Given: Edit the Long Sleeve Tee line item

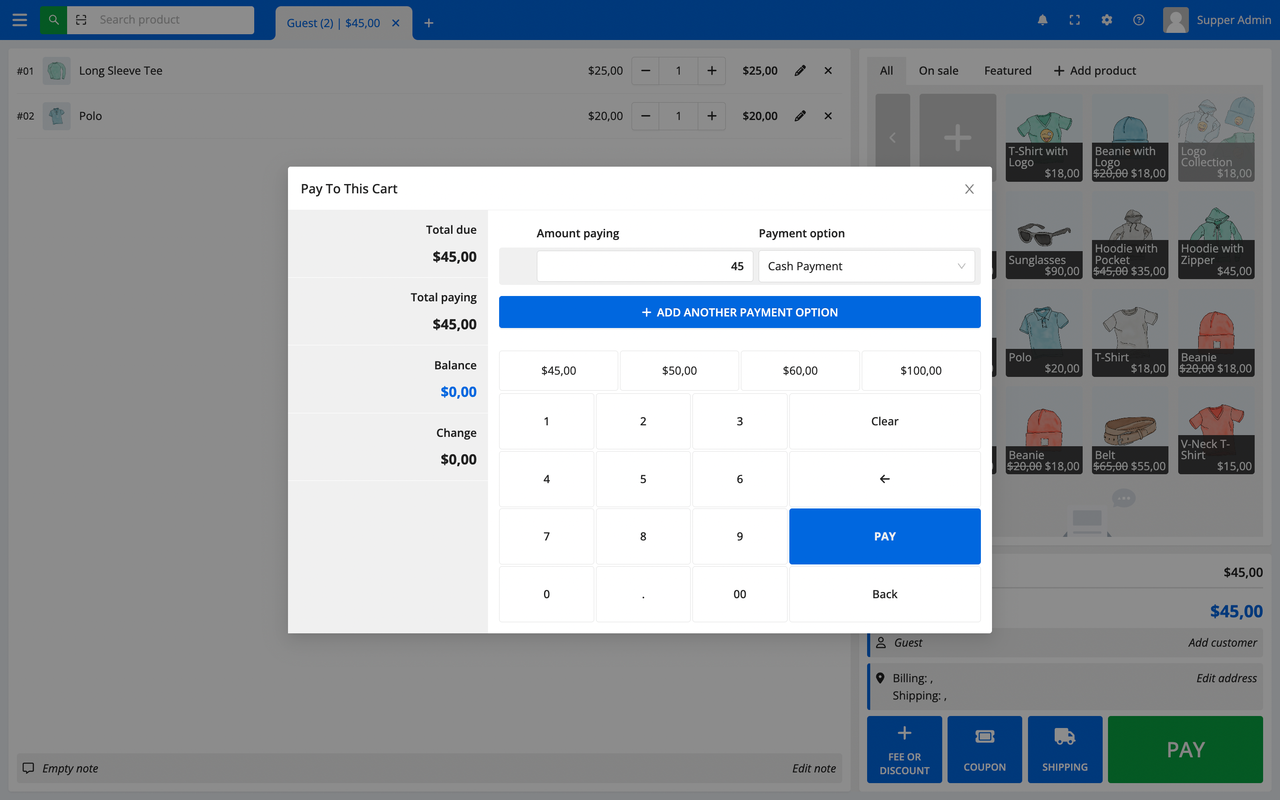Looking at the screenshot, I should [800, 71].
